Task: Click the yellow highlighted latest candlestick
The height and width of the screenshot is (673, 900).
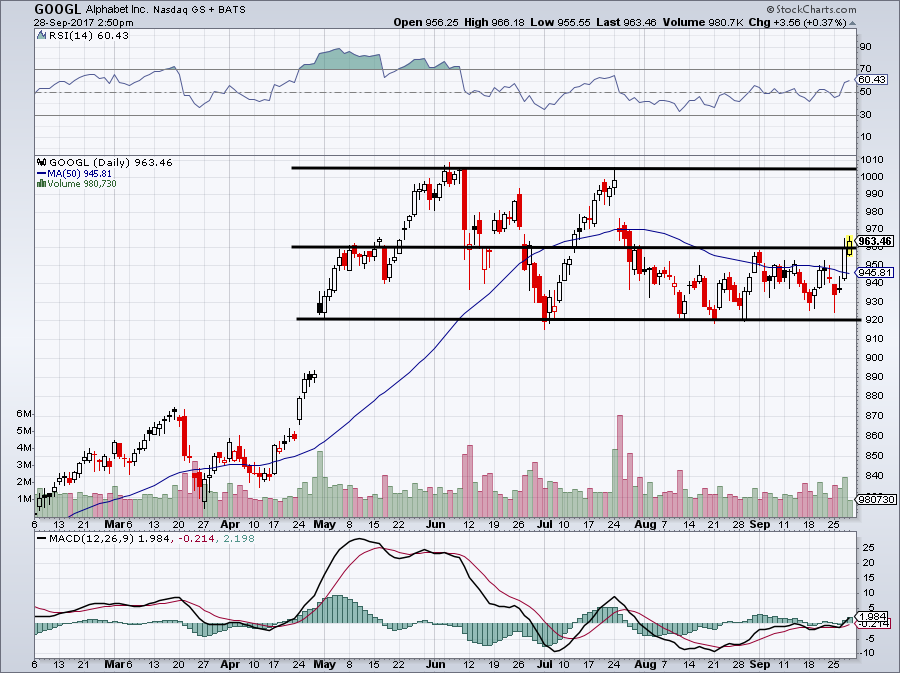Action: pos(849,246)
